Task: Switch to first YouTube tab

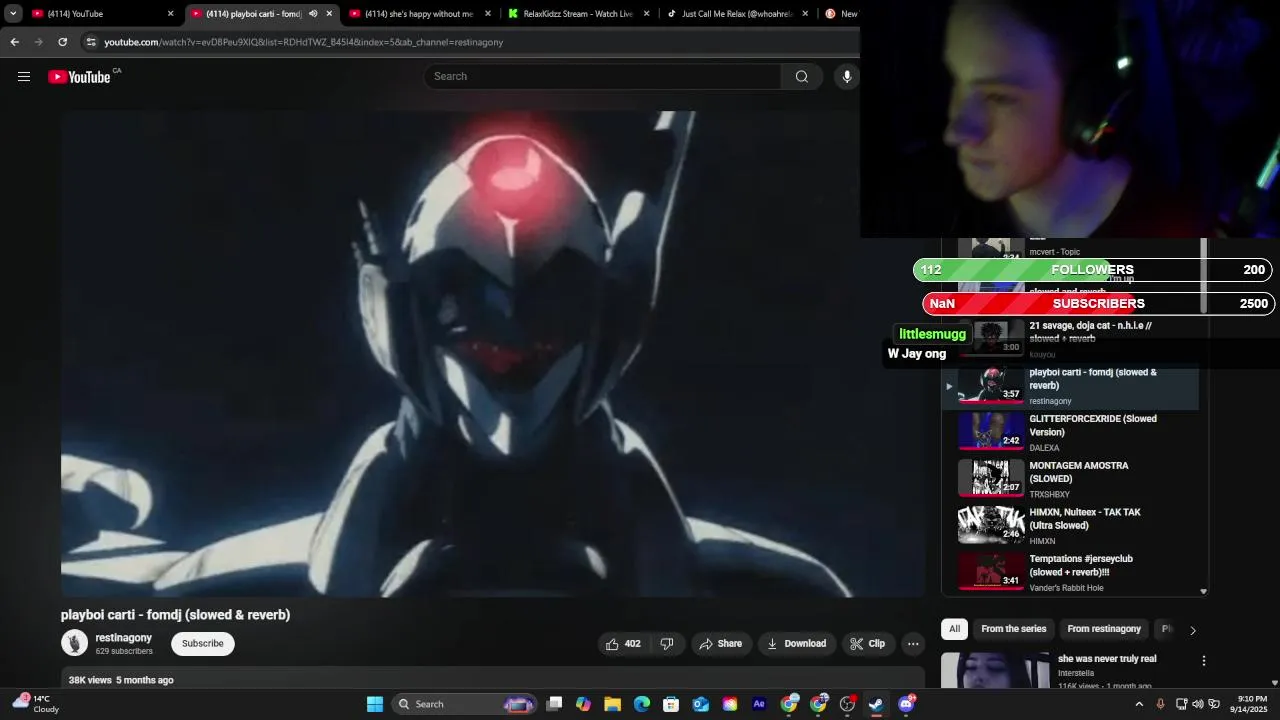Action: (102, 14)
